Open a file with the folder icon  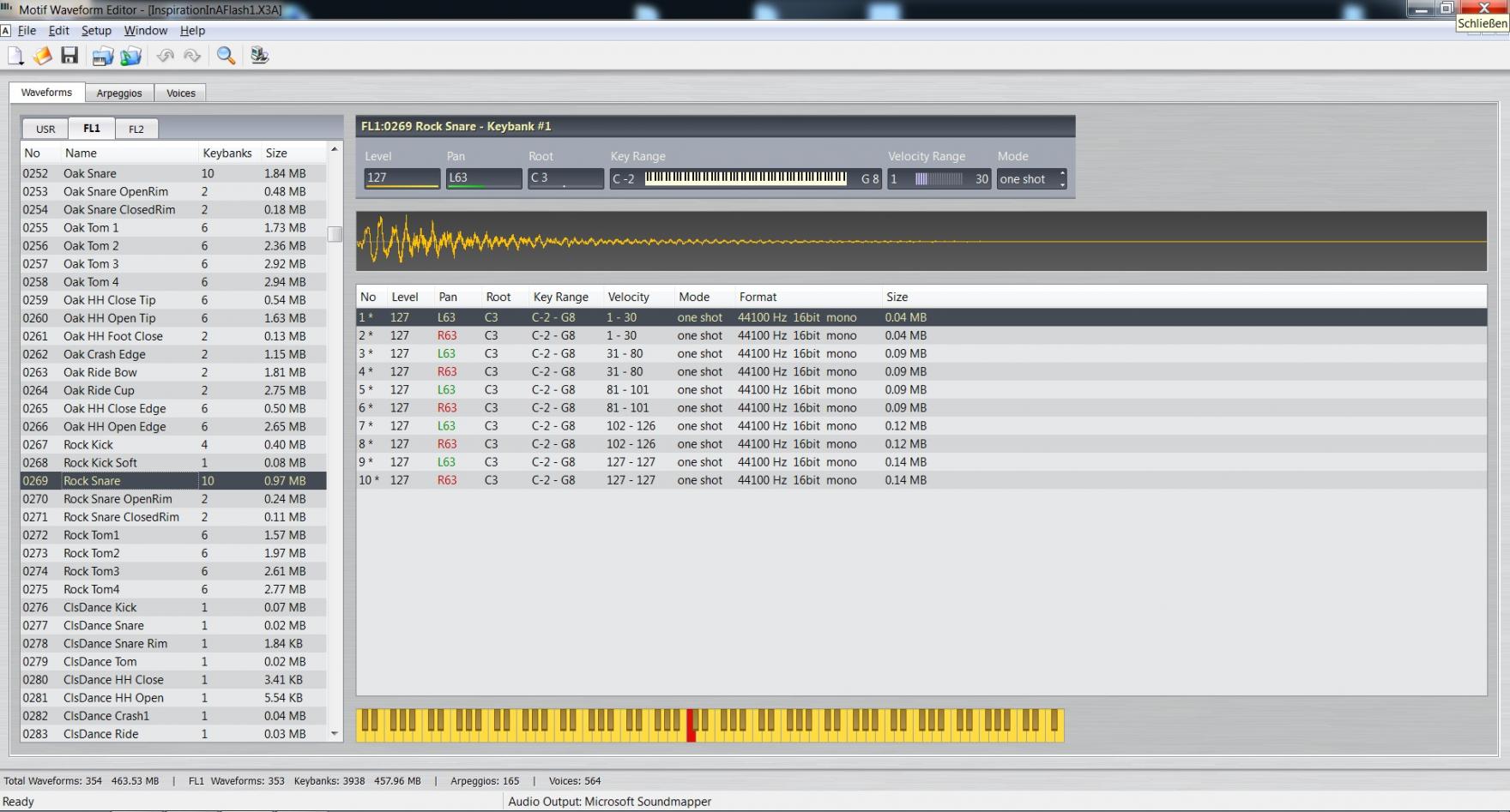42,56
